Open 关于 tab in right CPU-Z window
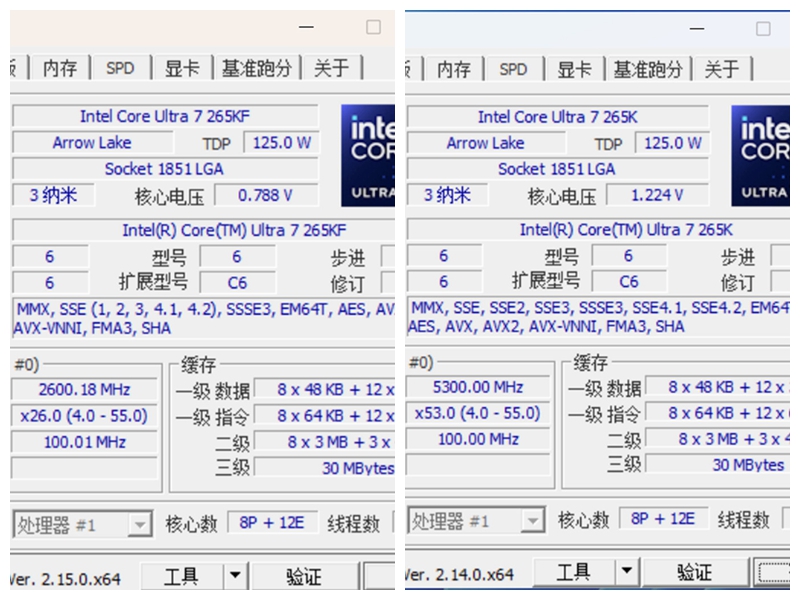The image size is (800, 600). point(721,69)
